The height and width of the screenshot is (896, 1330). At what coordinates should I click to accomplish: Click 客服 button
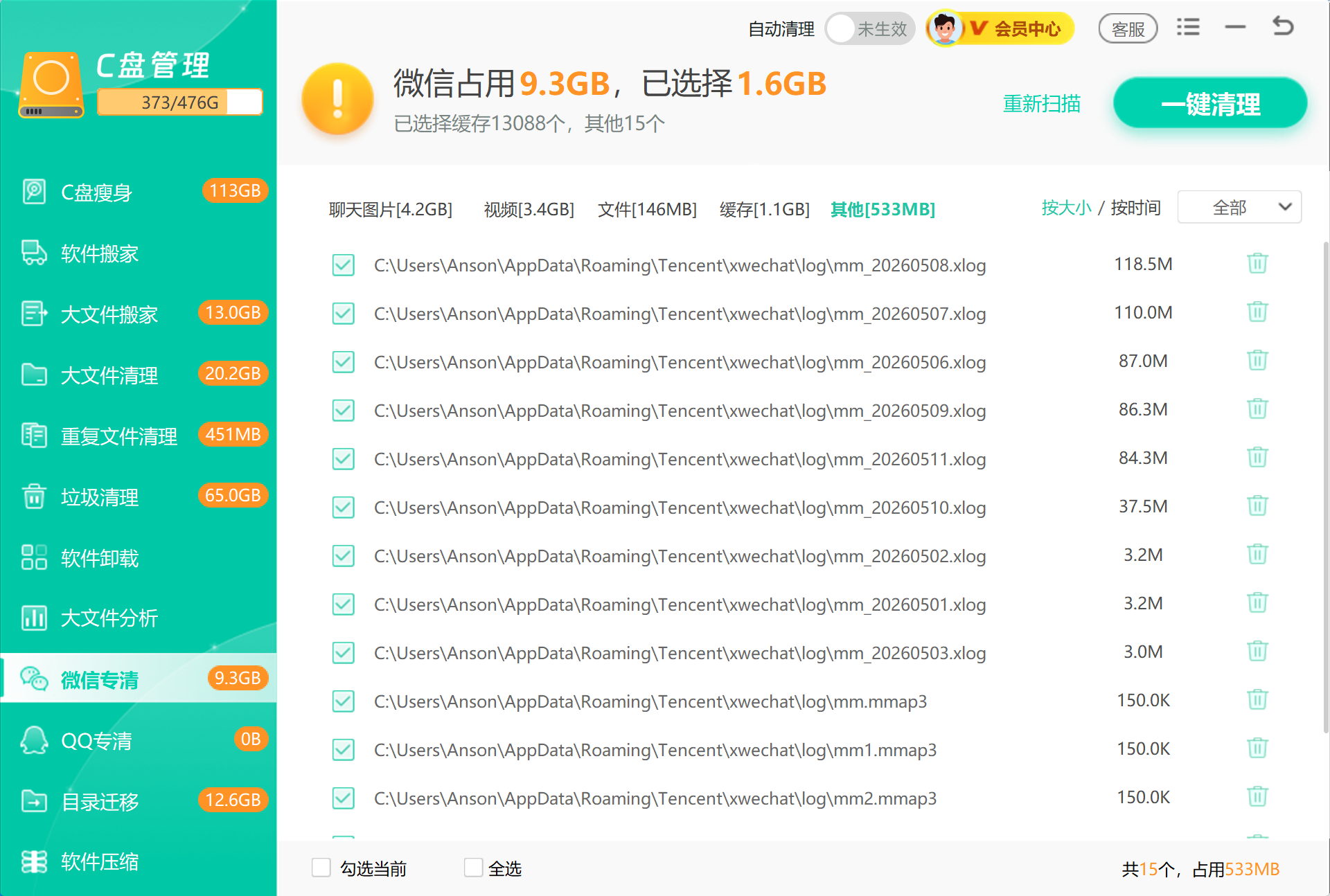tap(1128, 29)
